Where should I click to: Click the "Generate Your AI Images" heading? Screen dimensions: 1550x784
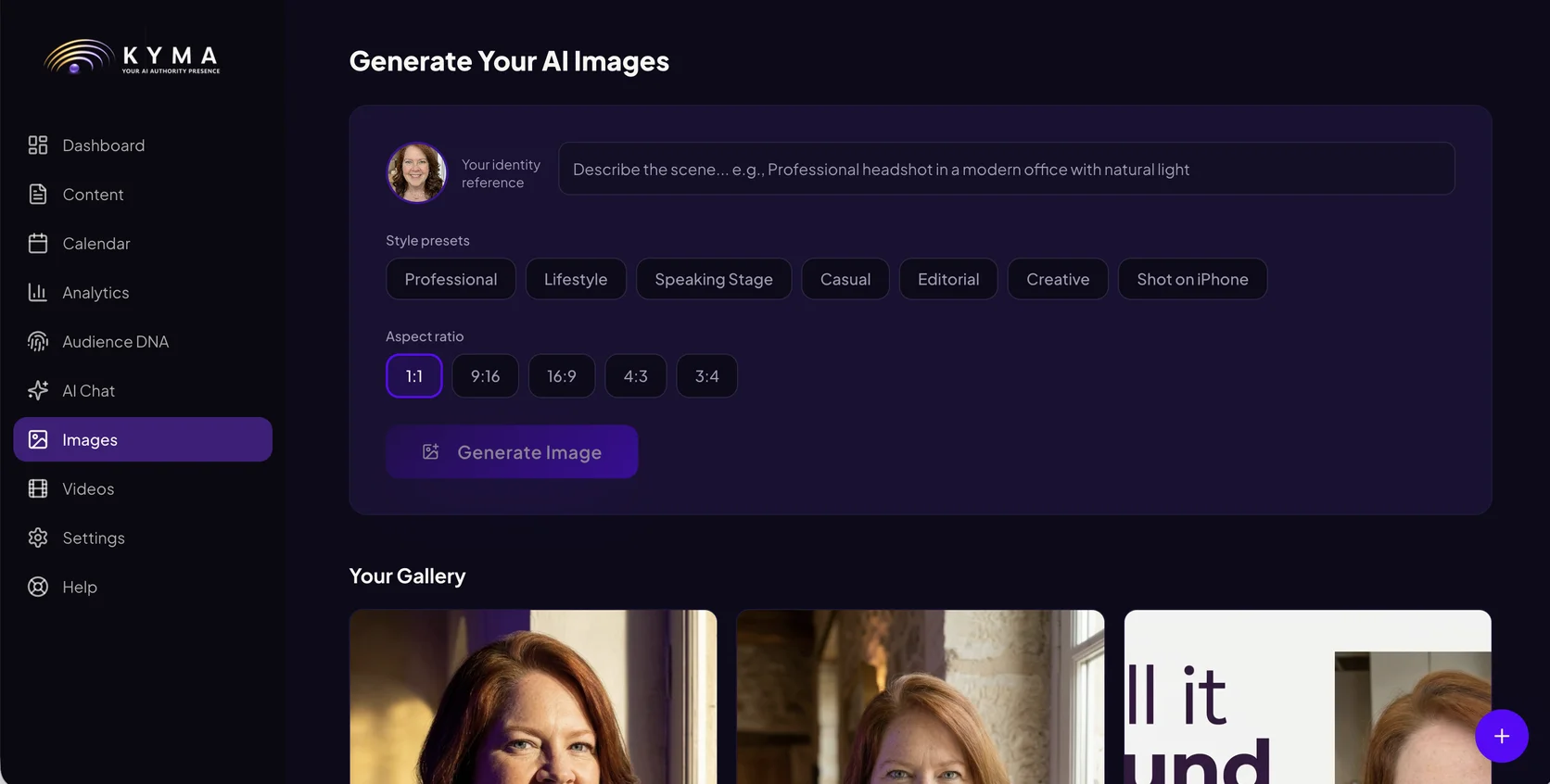(509, 61)
